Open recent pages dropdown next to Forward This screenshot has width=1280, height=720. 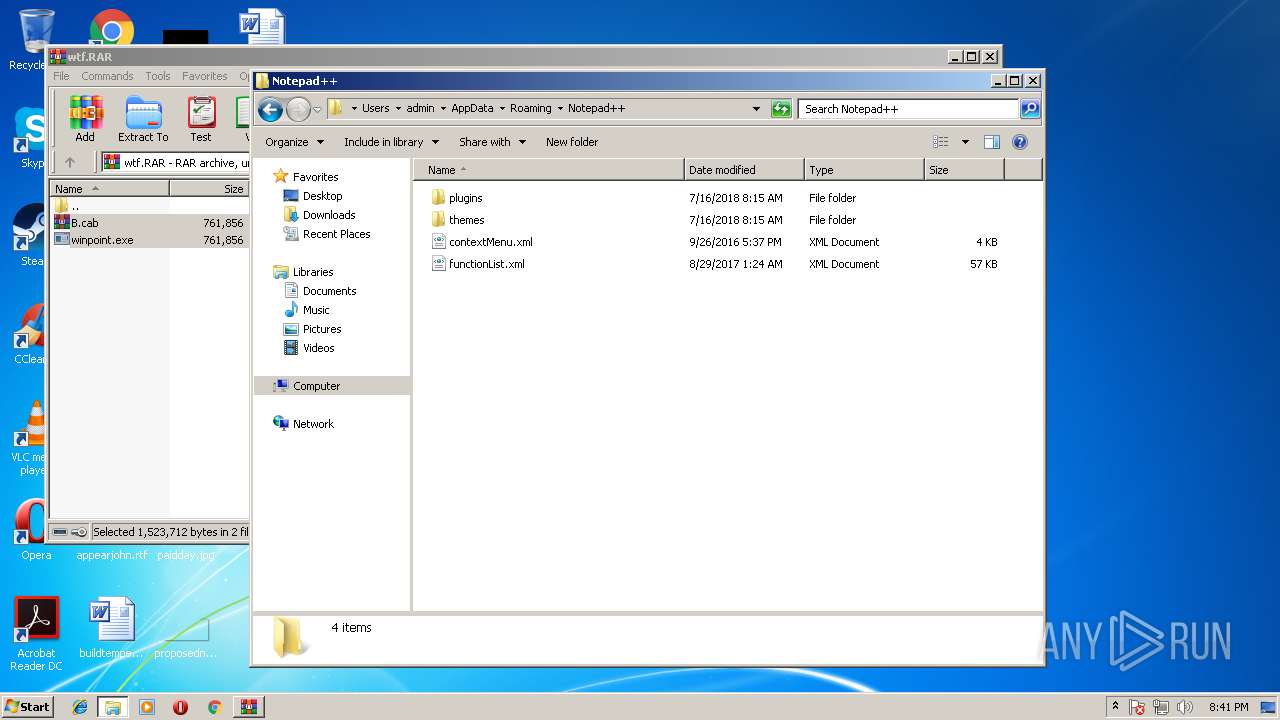tap(317, 109)
